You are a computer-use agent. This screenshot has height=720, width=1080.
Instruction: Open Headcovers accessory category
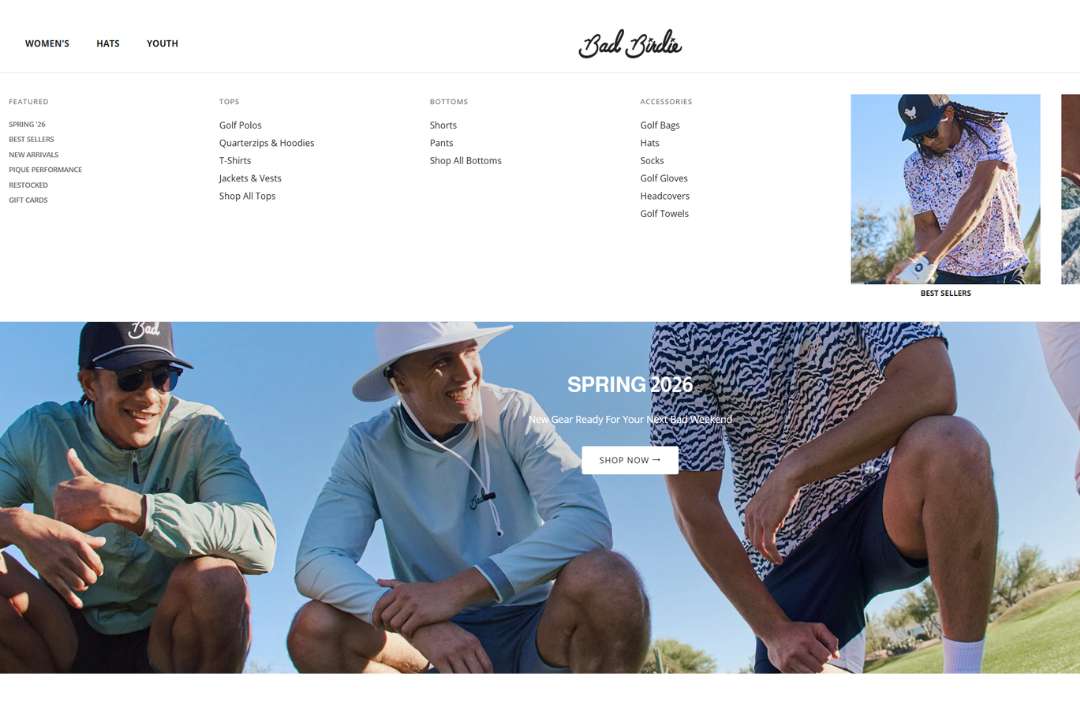click(x=665, y=196)
